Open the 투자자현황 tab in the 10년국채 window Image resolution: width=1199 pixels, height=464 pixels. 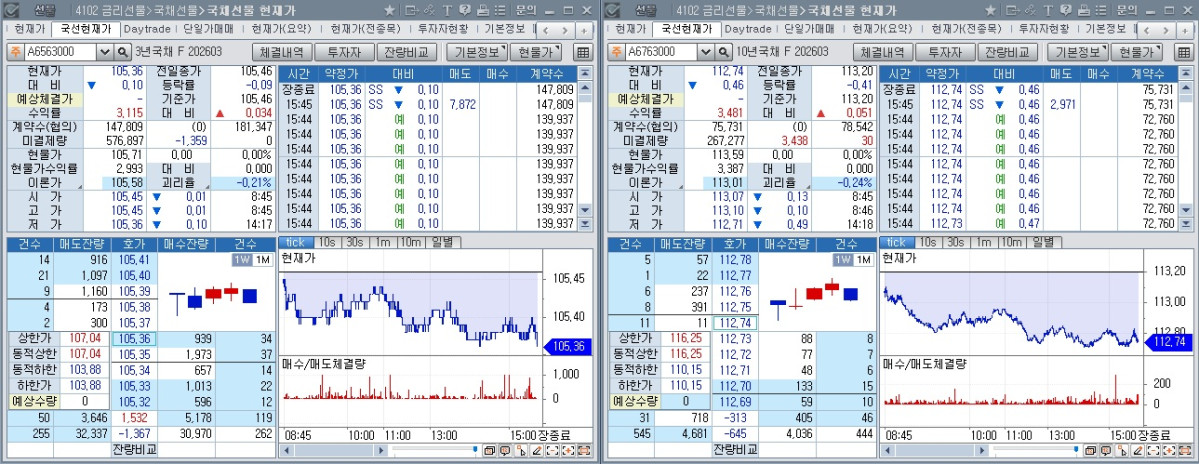[x=1044, y=29]
